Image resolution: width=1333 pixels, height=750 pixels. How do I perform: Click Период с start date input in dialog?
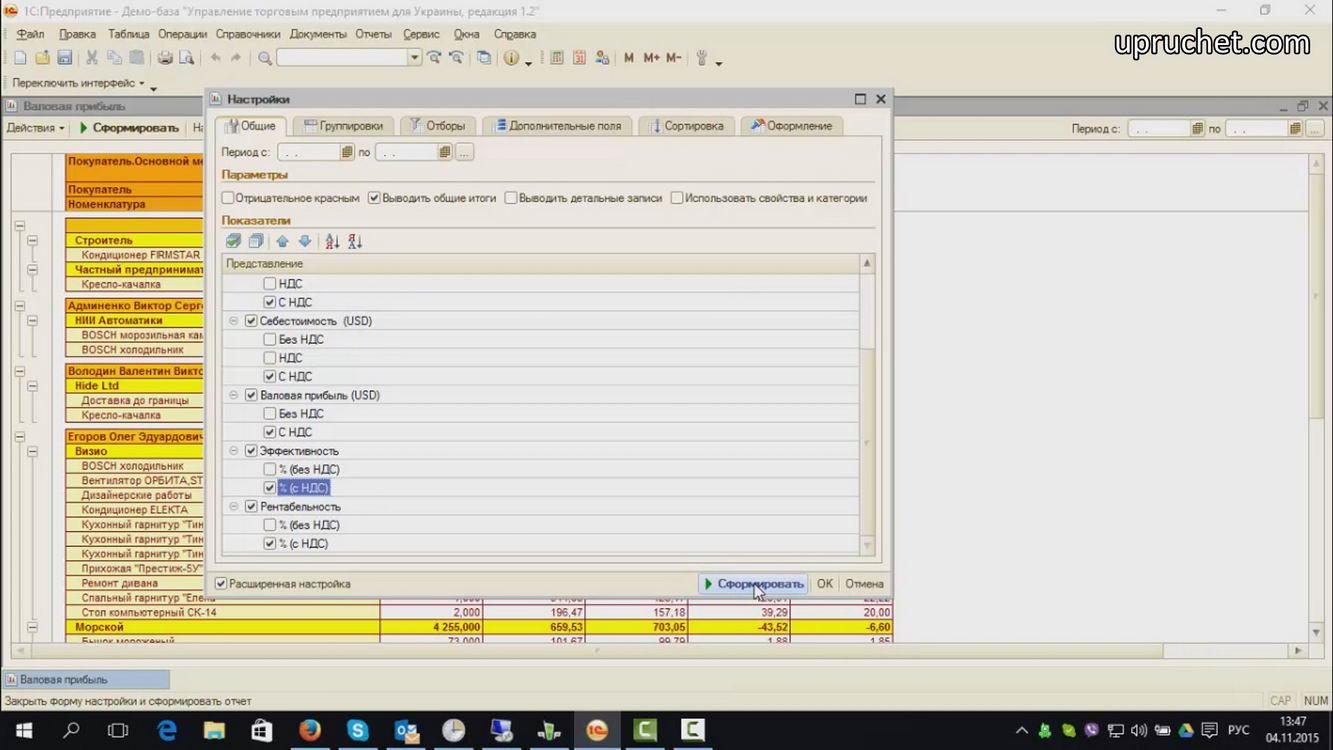(308, 152)
